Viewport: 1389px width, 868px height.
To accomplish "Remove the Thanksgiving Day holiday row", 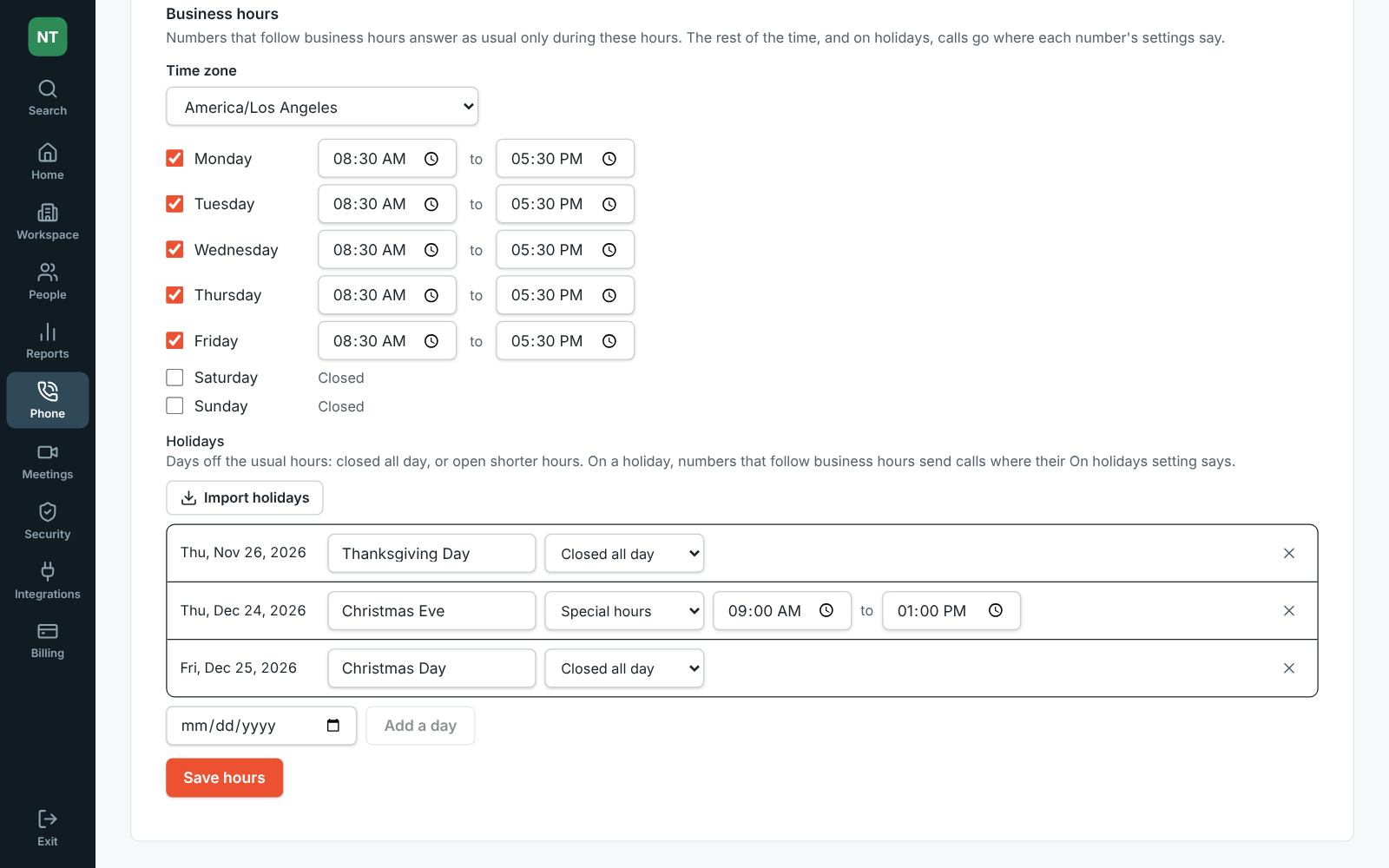I will (1289, 554).
